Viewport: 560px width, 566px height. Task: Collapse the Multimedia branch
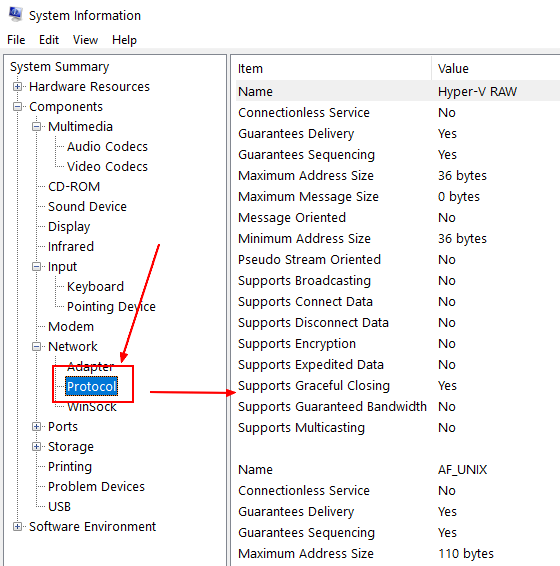[x=36, y=127]
